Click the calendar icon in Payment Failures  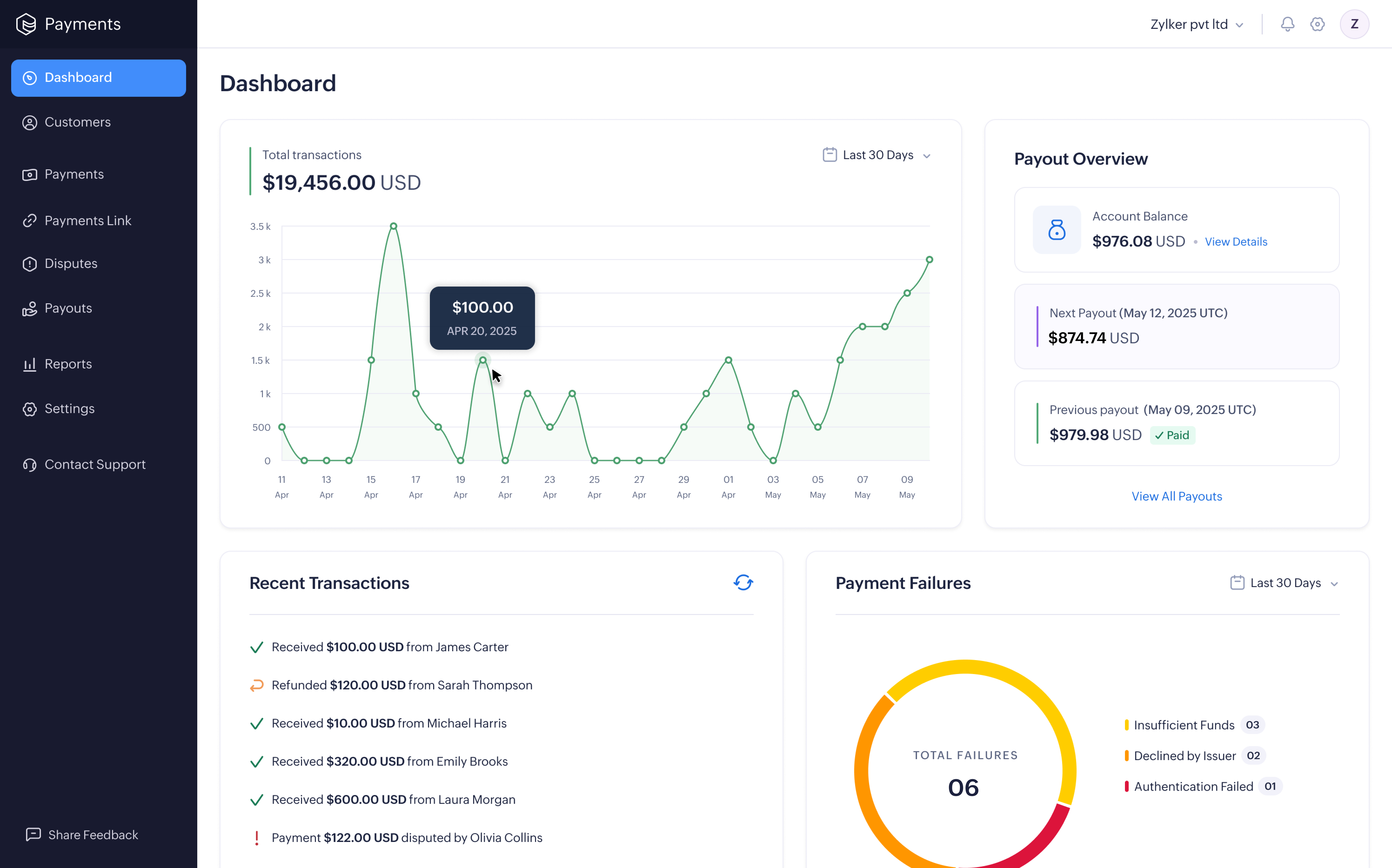point(1237,583)
